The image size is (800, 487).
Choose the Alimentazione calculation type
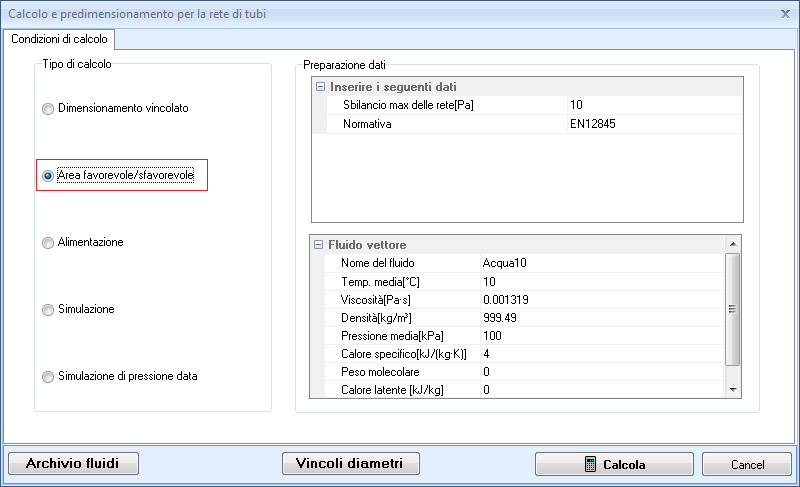click(x=48, y=243)
